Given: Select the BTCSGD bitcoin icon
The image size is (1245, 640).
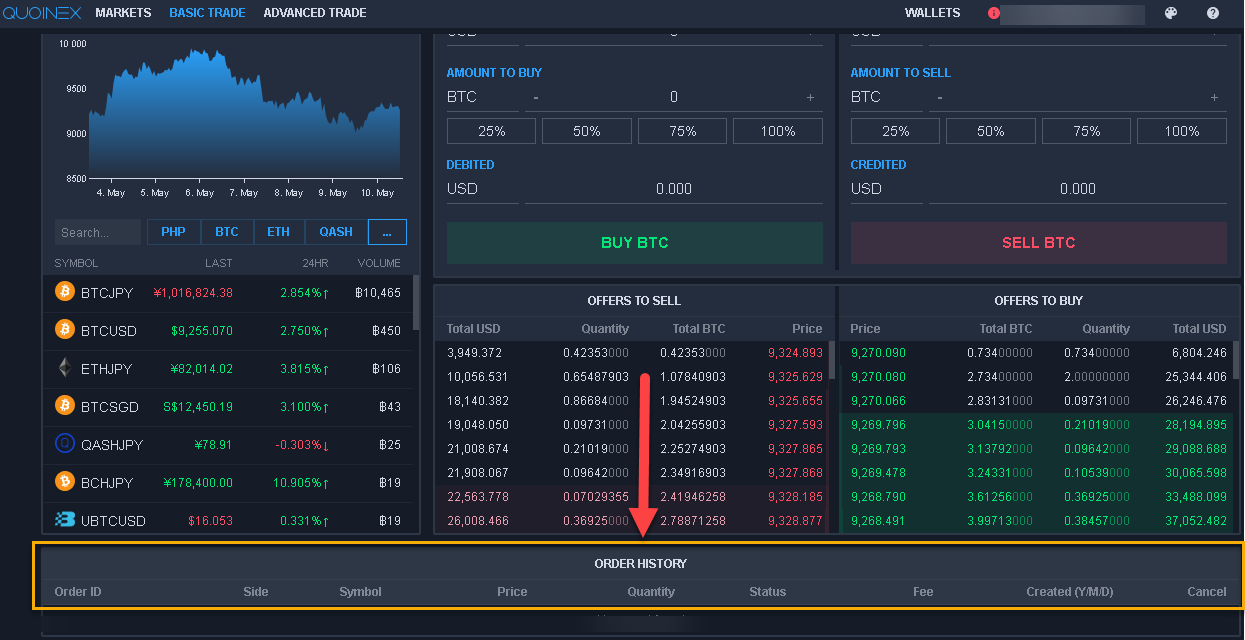Looking at the screenshot, I should click(65, 406).
